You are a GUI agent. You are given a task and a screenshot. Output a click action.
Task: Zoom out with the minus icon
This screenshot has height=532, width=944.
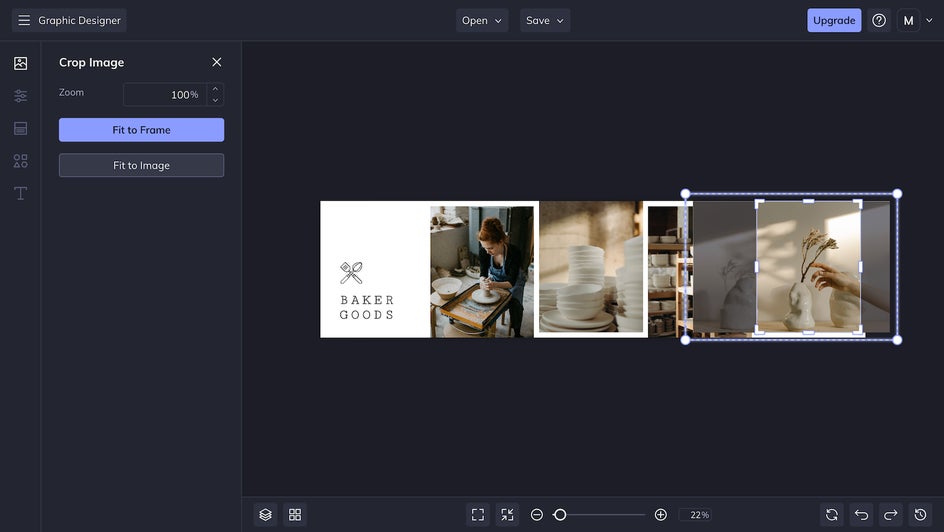pos(537,515)
